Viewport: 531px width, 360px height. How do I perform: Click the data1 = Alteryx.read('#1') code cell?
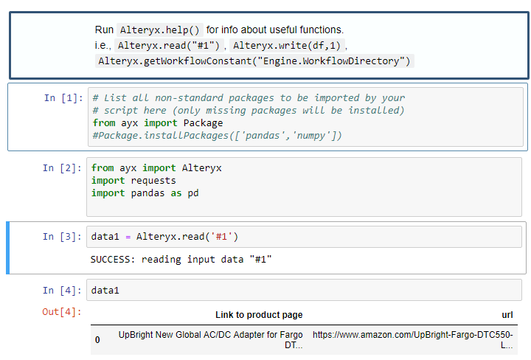point(304,237)
